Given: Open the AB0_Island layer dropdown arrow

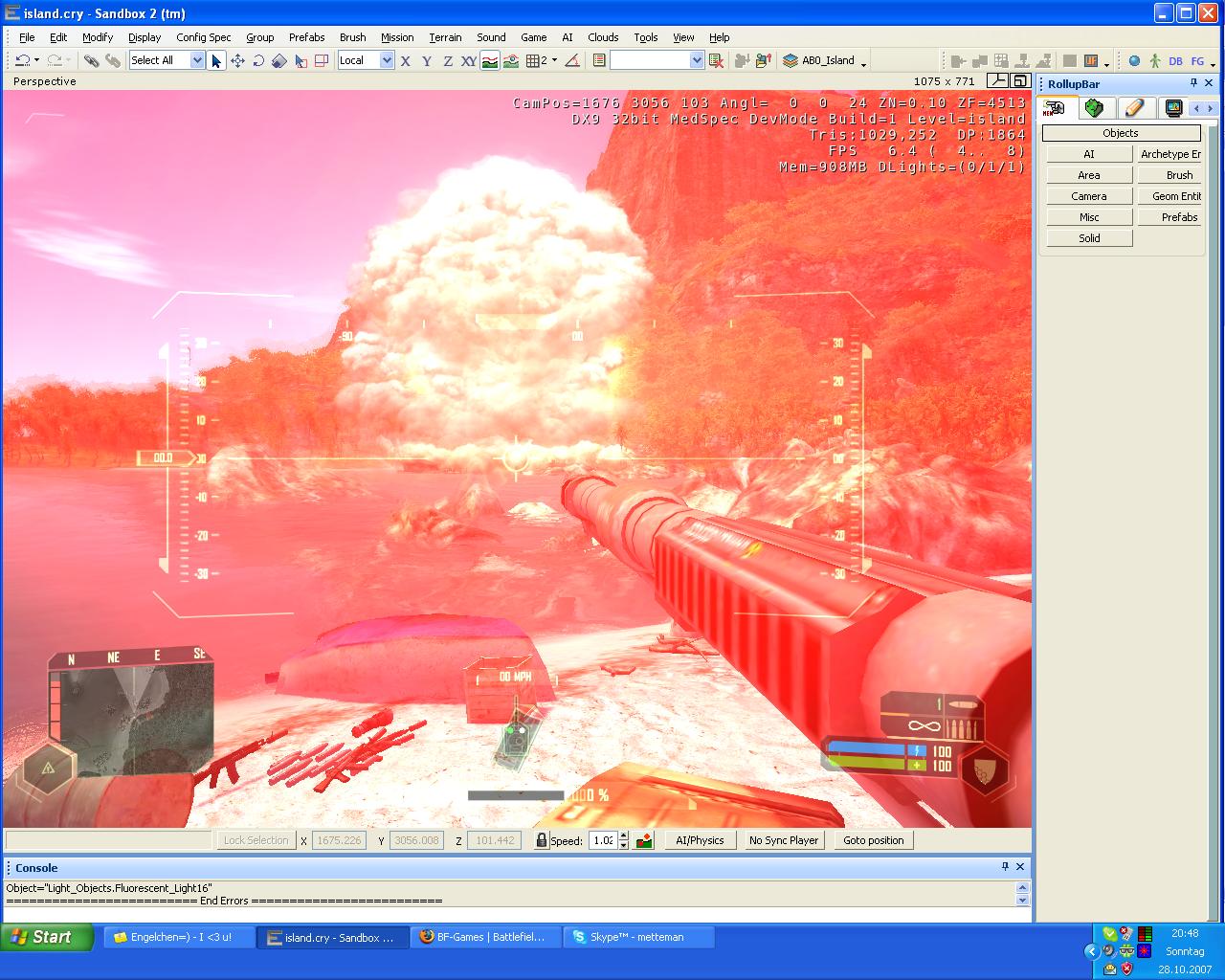Looking at the screenshot, I should point(863,64).
